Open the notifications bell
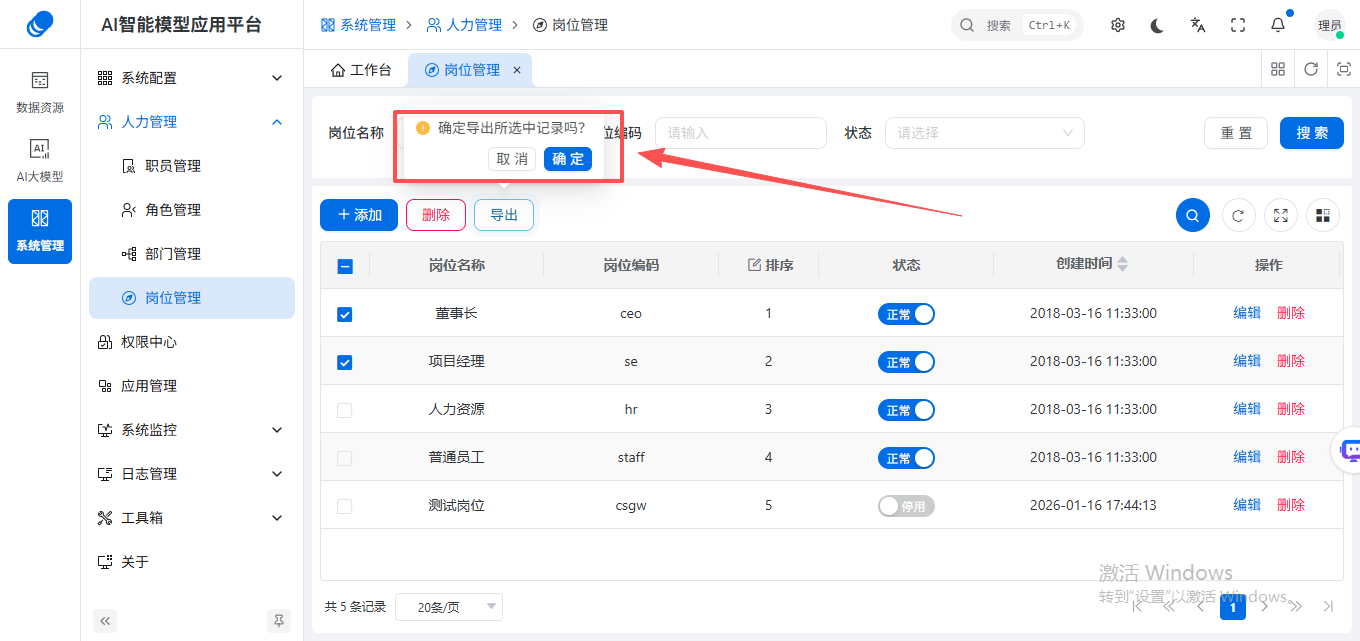Image resolution: width=1360 pixels, height=641 pixels. coord(1278,25)
